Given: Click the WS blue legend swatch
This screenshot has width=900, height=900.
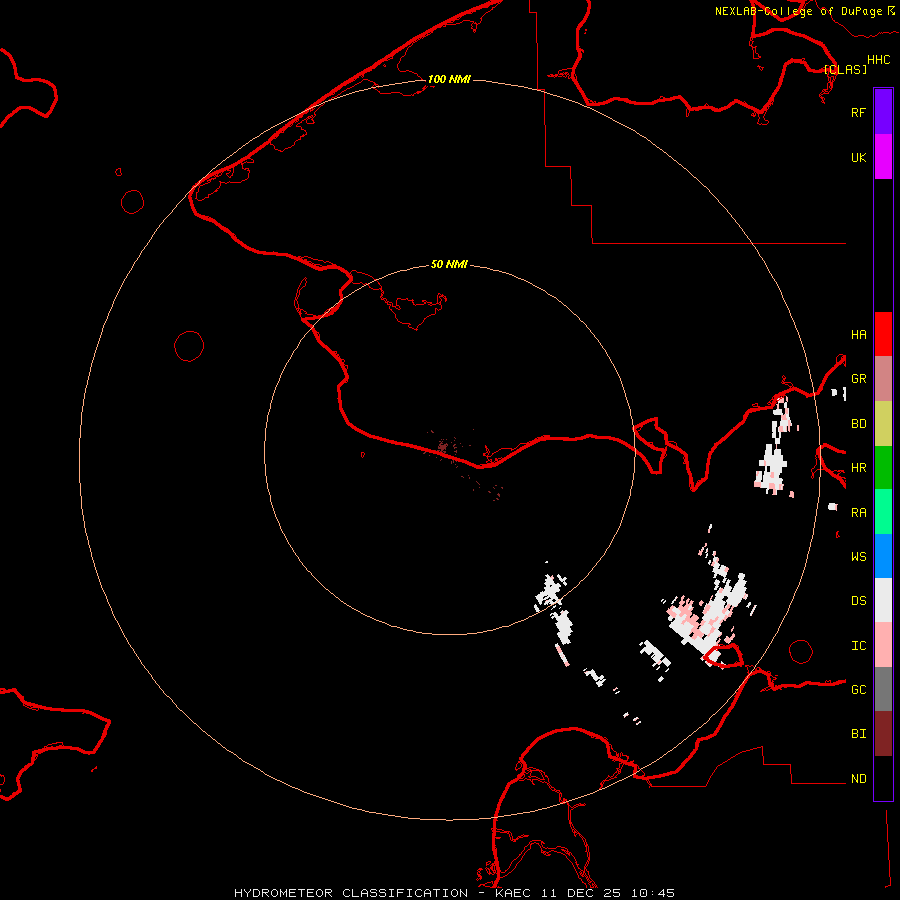Looking at the screenshot, I should (883, 556).
